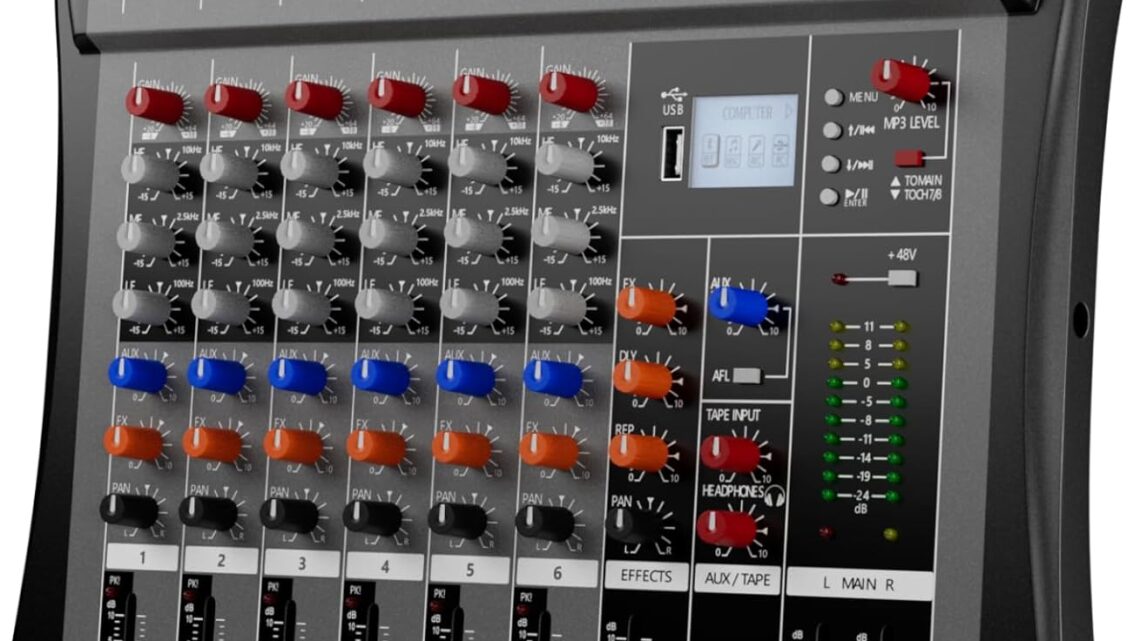Click the channel 6 HF knob

(565, 163)
